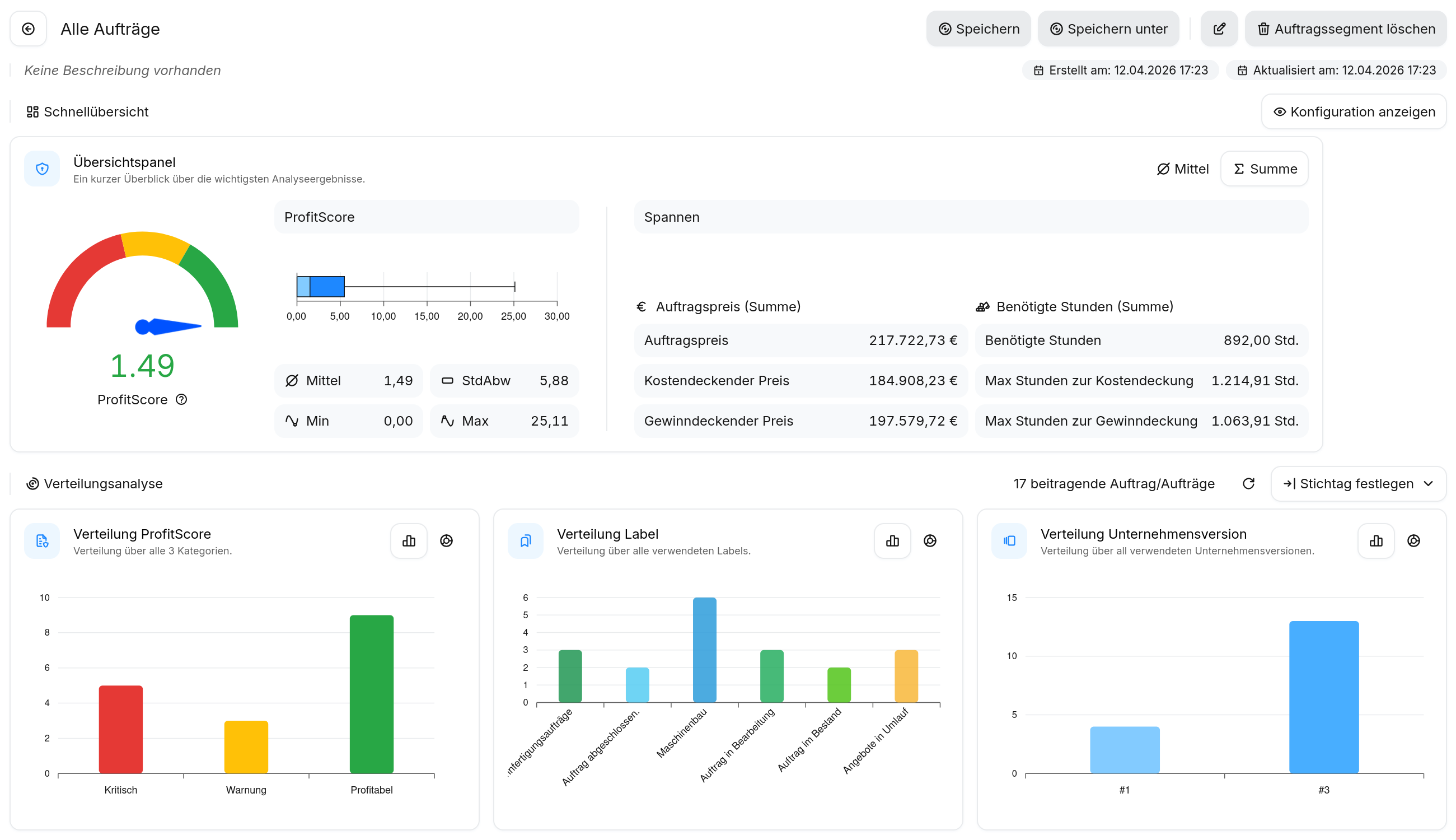Click the Verteilung Unternehmensversion panel icon

pyautogui.click(x=1009, y=540)
